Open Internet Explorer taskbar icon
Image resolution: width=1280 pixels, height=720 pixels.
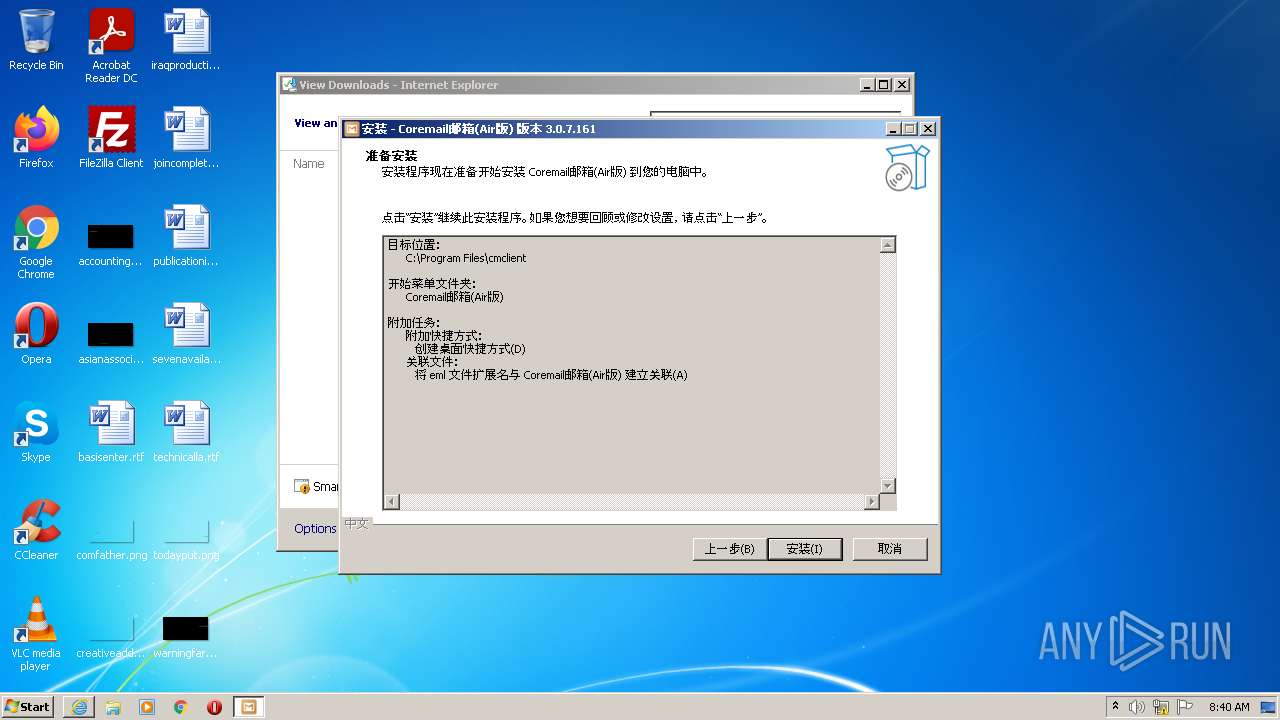(x=79, y=707)
